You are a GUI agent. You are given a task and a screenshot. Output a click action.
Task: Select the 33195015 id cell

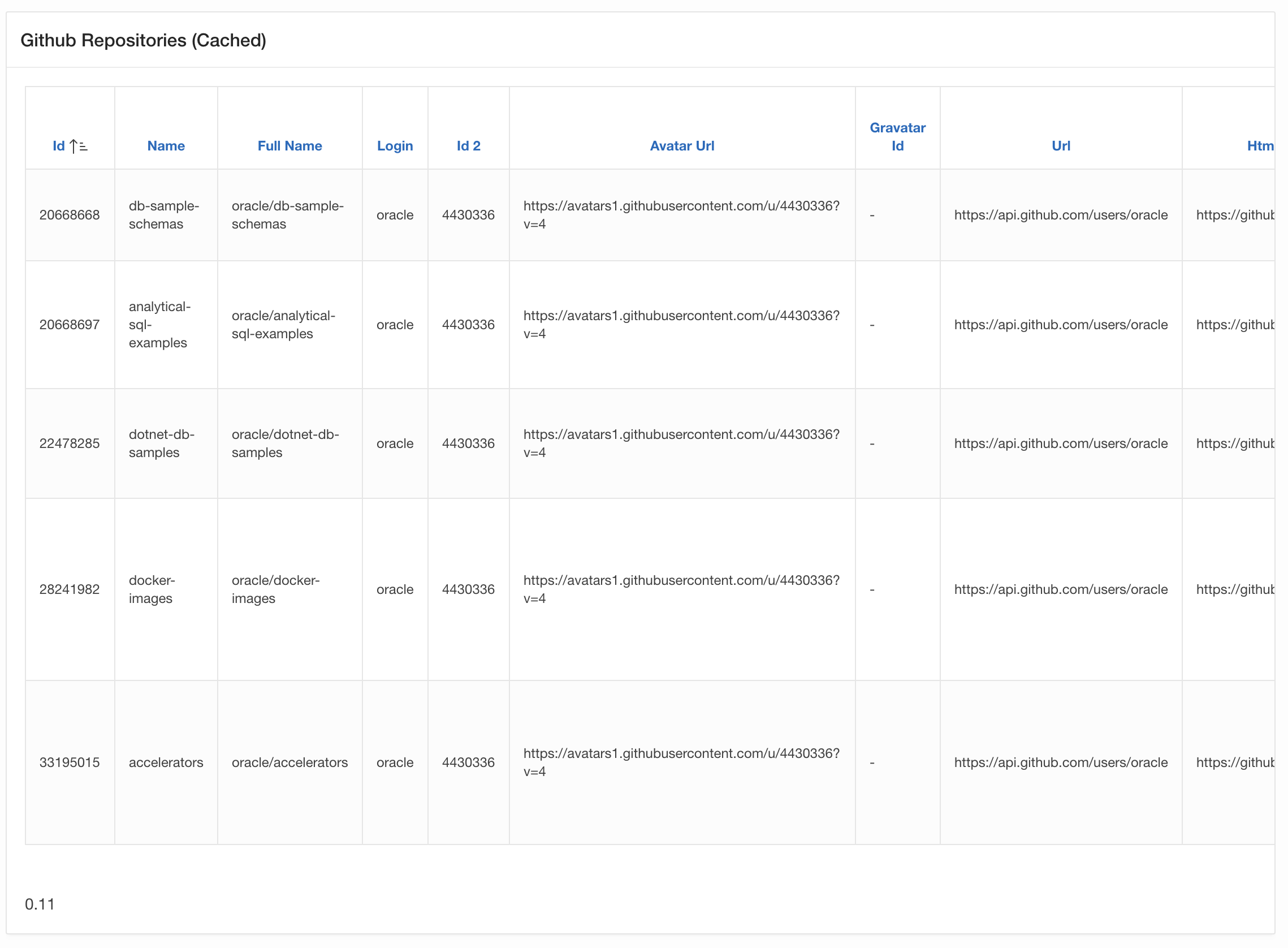pos(70,762)
